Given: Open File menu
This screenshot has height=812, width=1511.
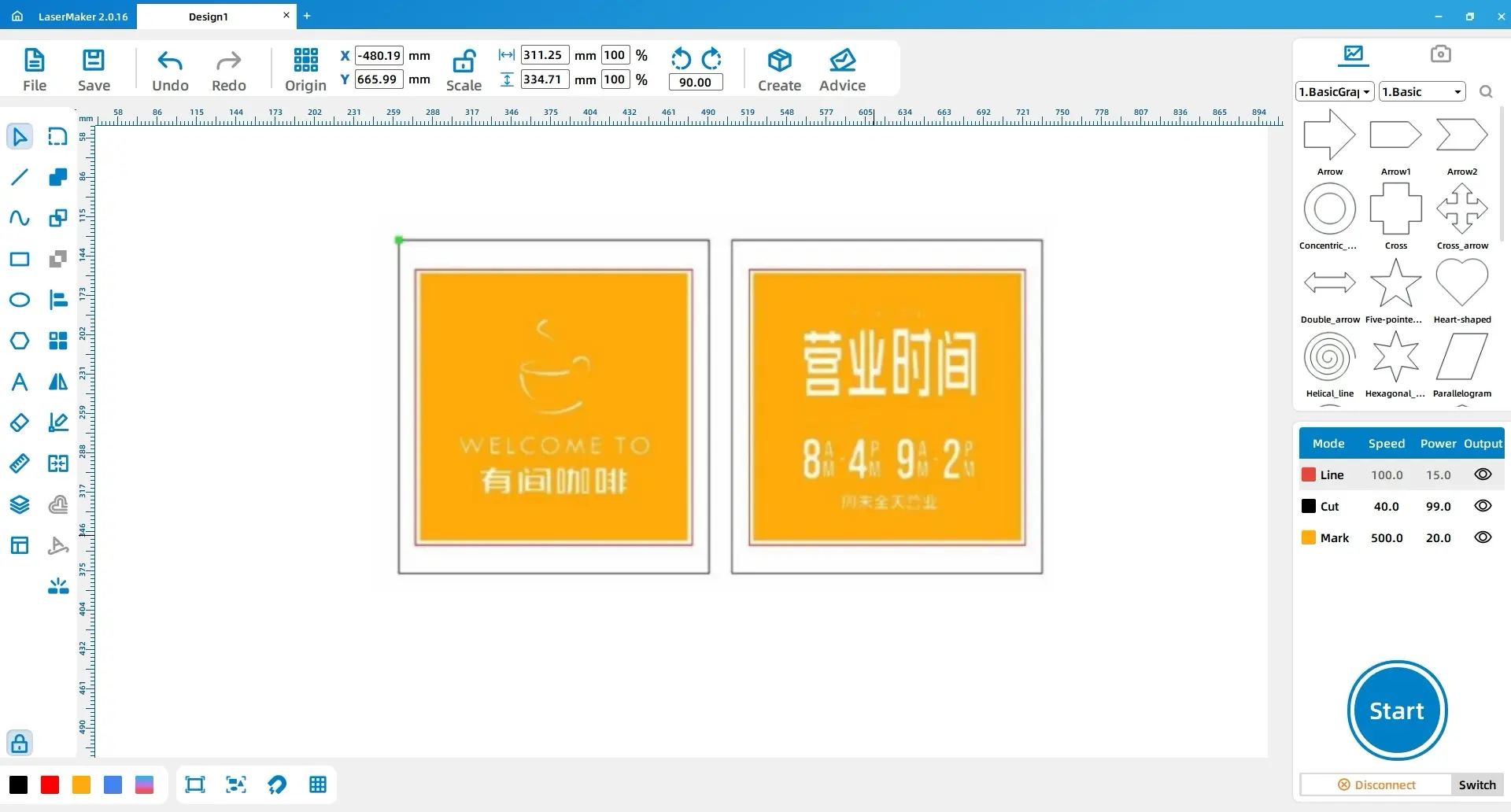Looking at the screenshot, I should click(x=35, y=69).
